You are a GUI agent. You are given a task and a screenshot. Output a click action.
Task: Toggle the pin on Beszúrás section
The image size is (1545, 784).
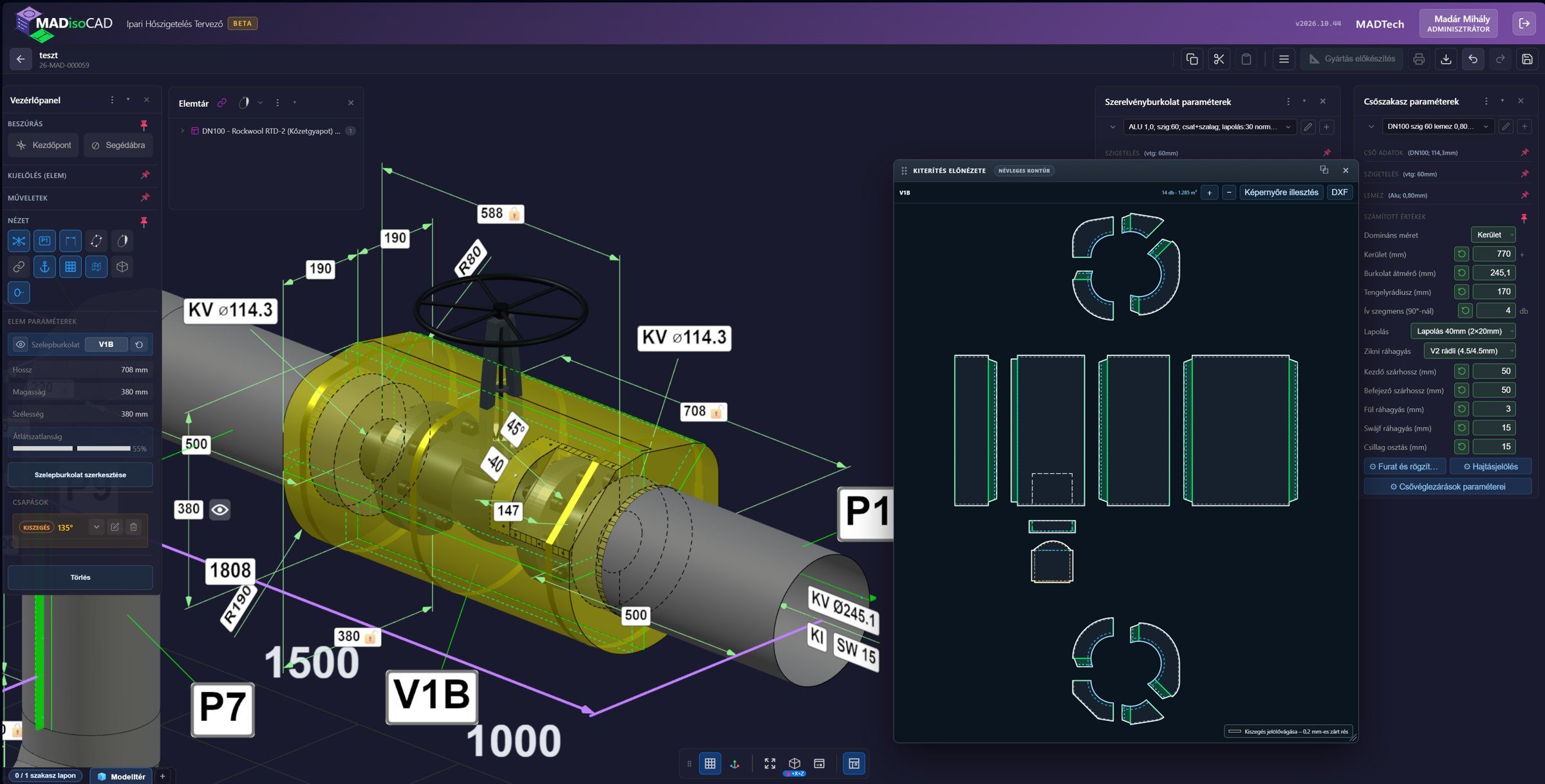[x=144, y=124]
